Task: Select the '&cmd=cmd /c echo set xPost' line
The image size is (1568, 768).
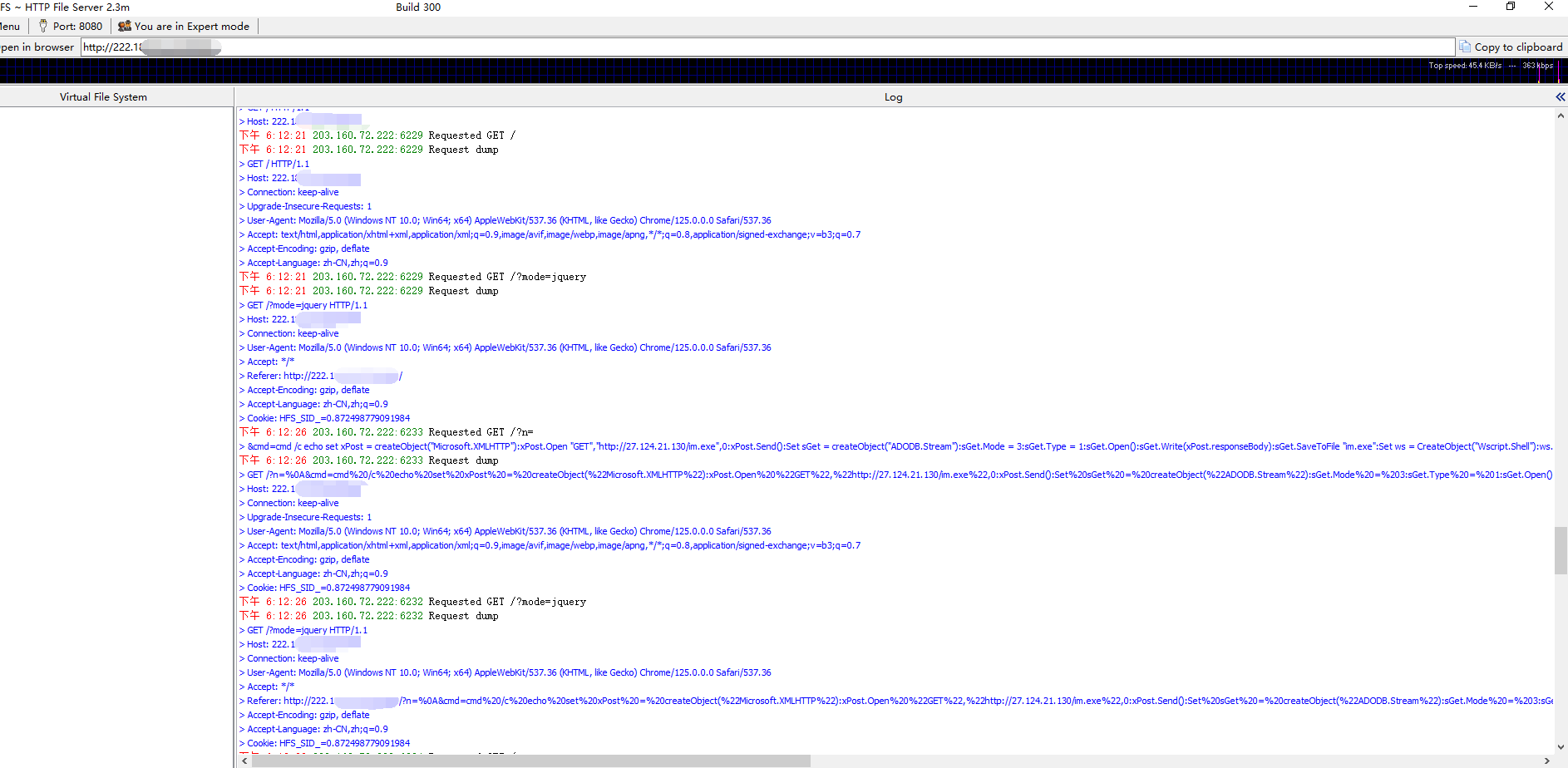Action: (x=895, y=446)
